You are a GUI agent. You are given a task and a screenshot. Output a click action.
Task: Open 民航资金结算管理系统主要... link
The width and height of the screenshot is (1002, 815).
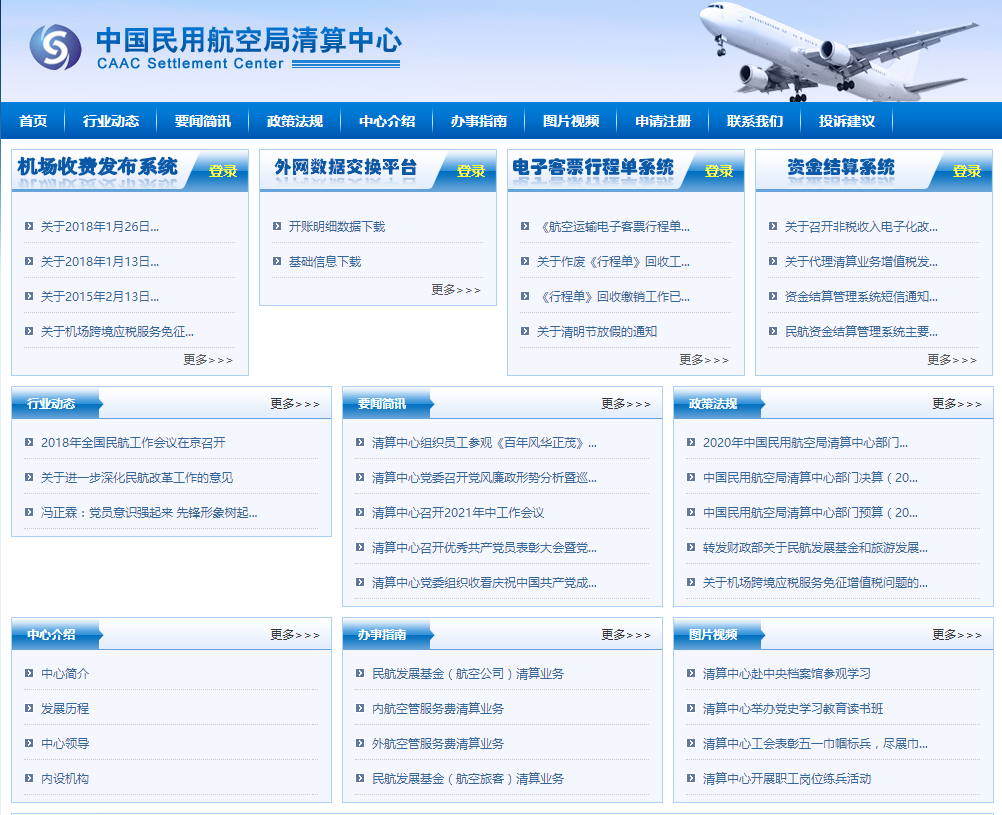861,332
